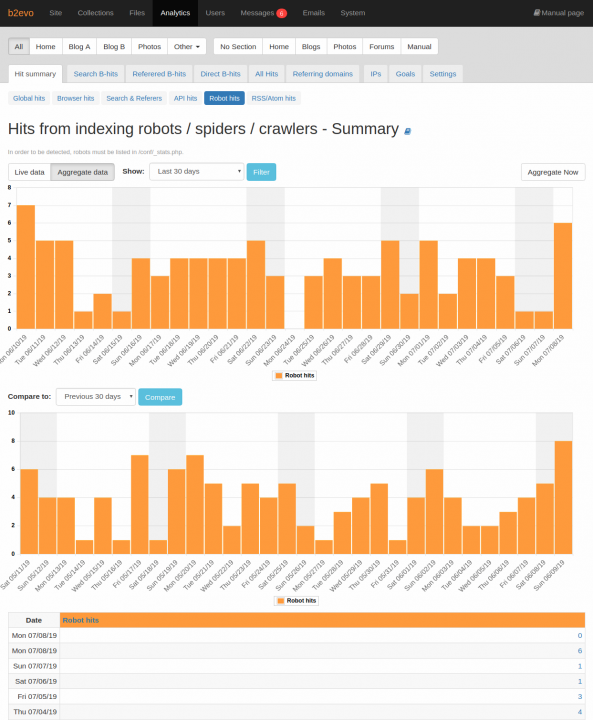
Task: Click hit count 3 for Fri 07/05/19
Action: coord(580,697)
